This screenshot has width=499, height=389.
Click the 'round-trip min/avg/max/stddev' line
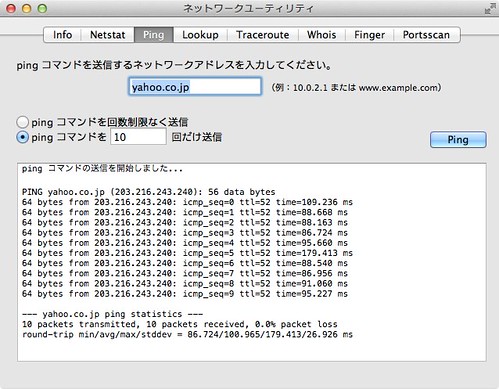tap(187, 334)
